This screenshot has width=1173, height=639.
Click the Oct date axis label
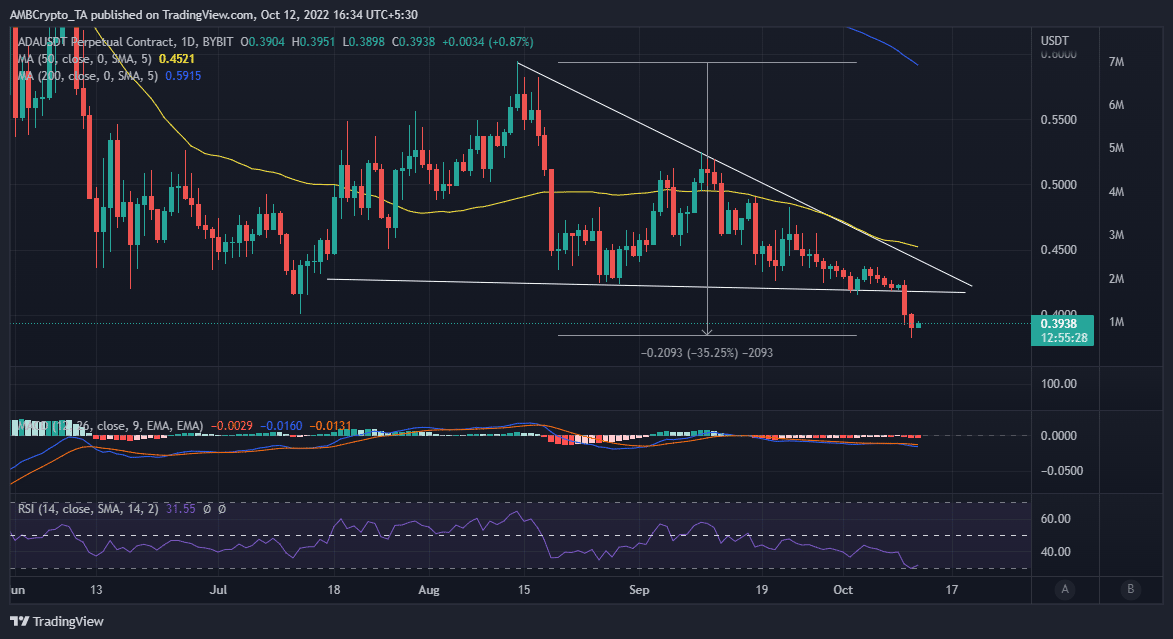[843, 590]
